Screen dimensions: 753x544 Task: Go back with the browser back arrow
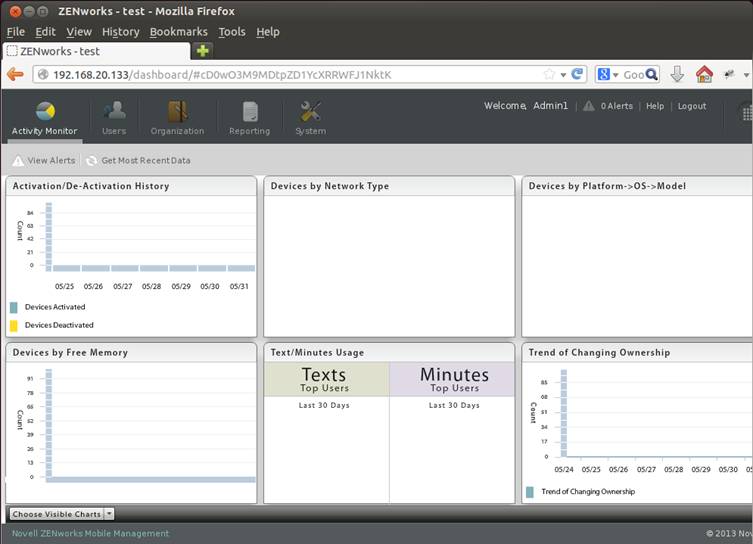[x=15, y=74]
